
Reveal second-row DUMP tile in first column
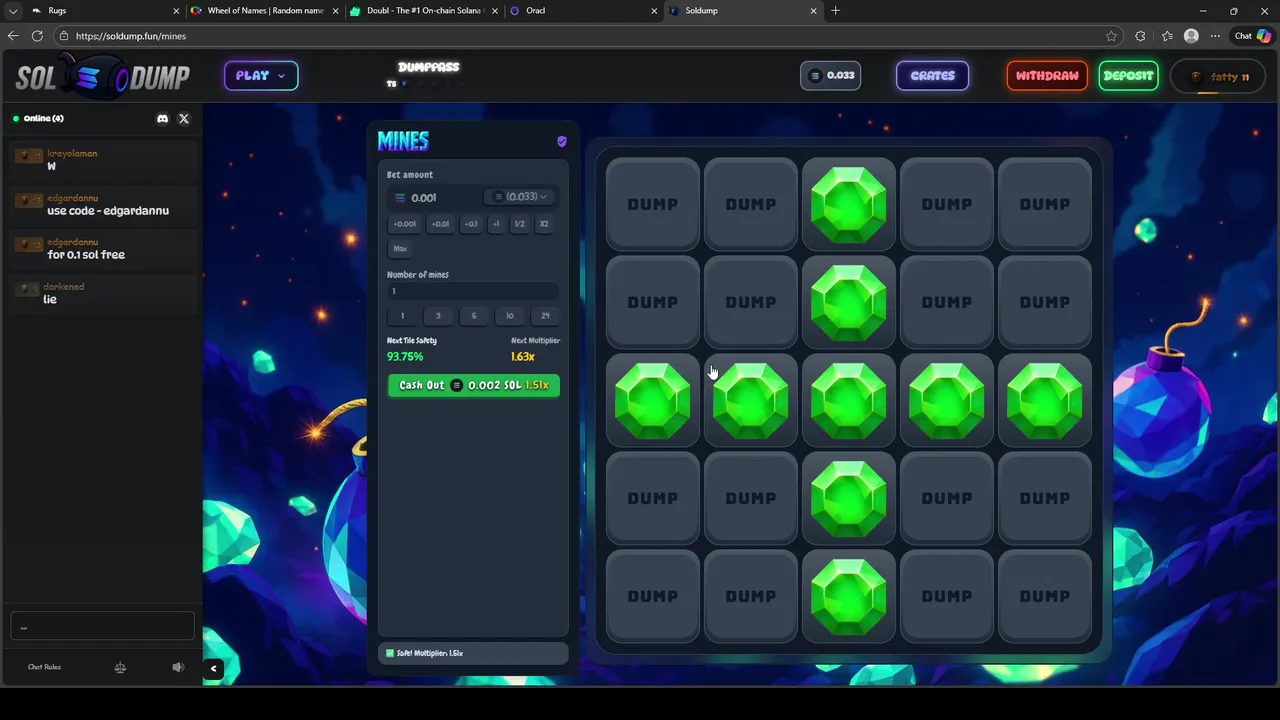(653, 302)
